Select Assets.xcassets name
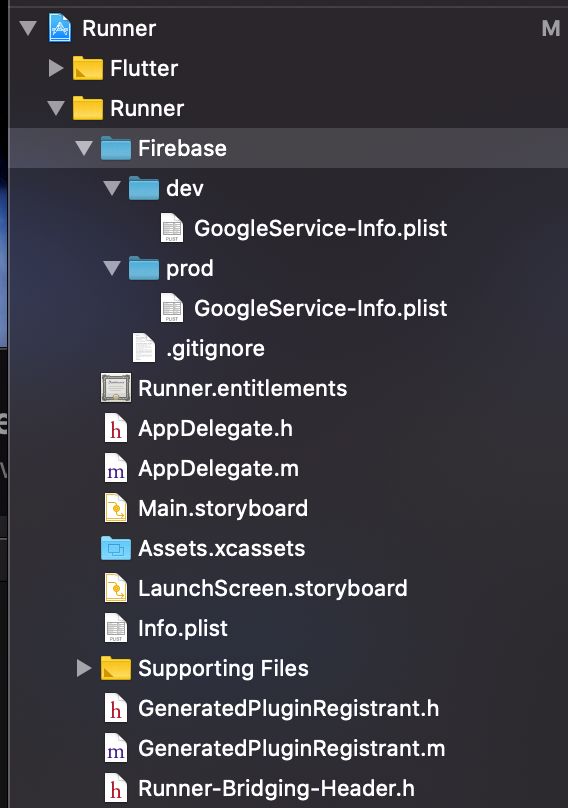 click(x=222, y=548)
